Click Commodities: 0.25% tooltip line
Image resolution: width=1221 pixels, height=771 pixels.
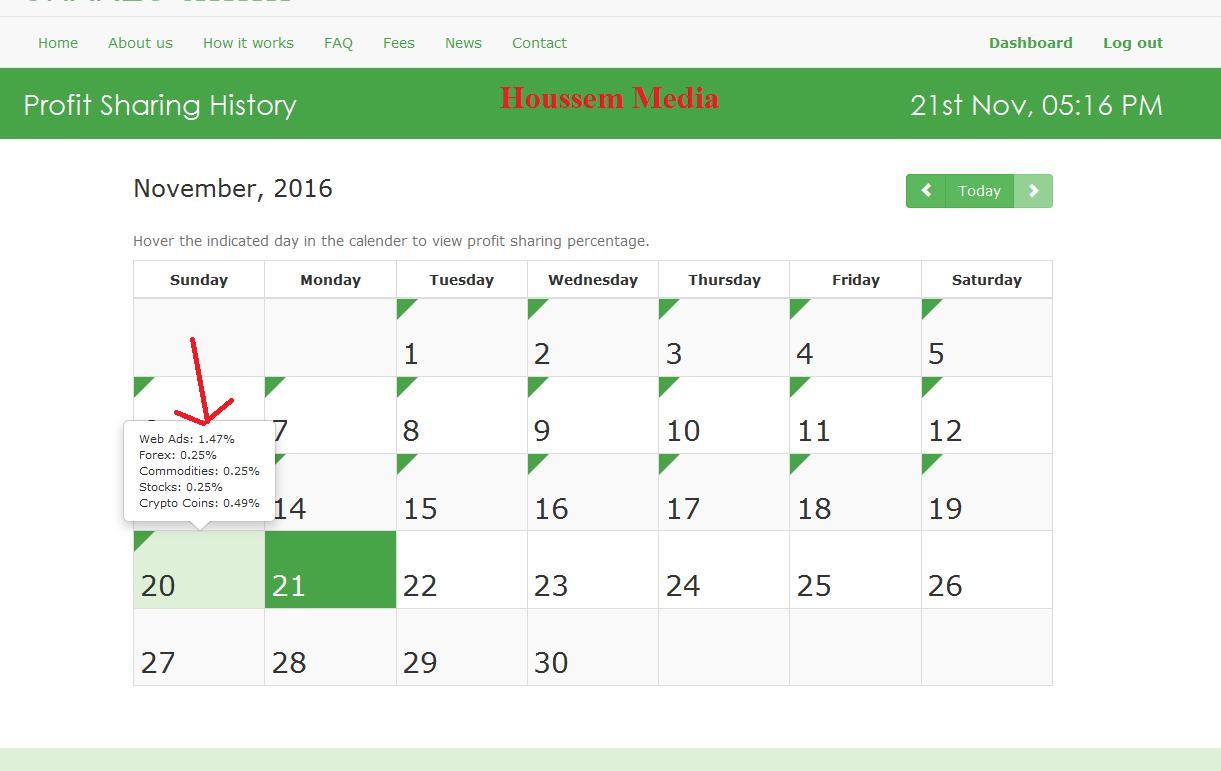pyautogui.click(x=199, y=471)
